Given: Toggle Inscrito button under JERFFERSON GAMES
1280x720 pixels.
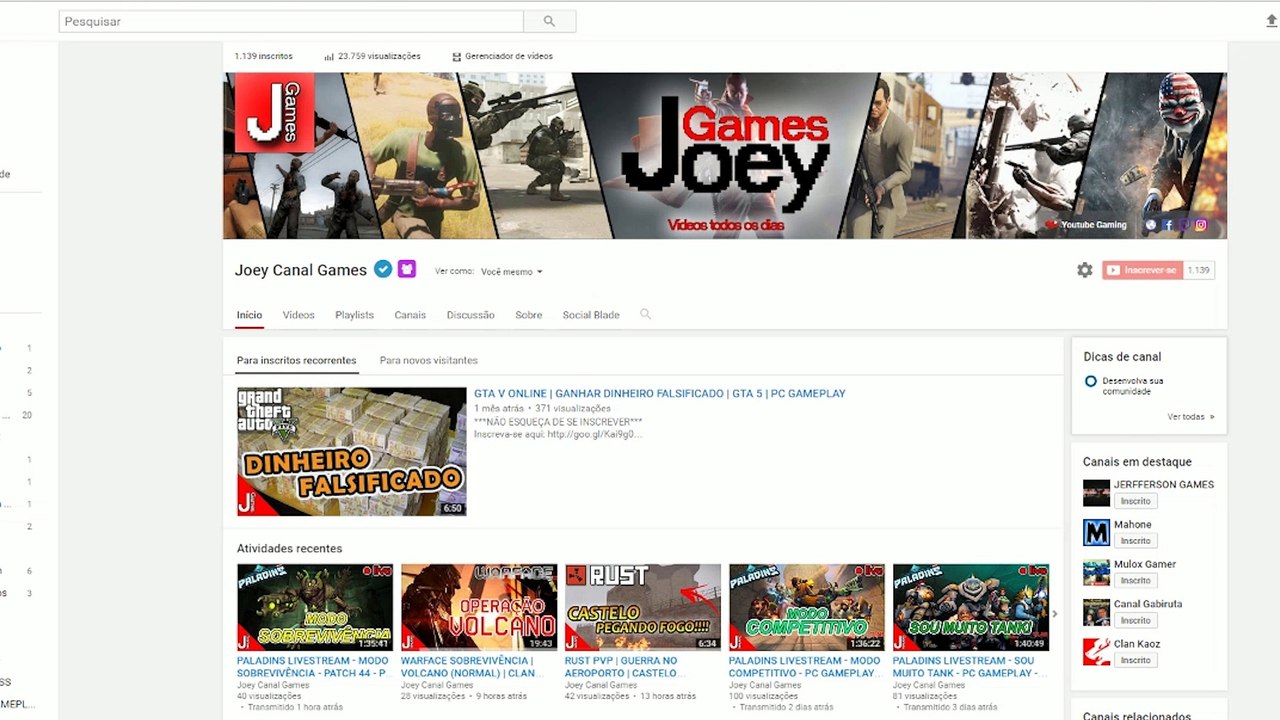Looking at the screenshot, I should tap(1136, 501).
